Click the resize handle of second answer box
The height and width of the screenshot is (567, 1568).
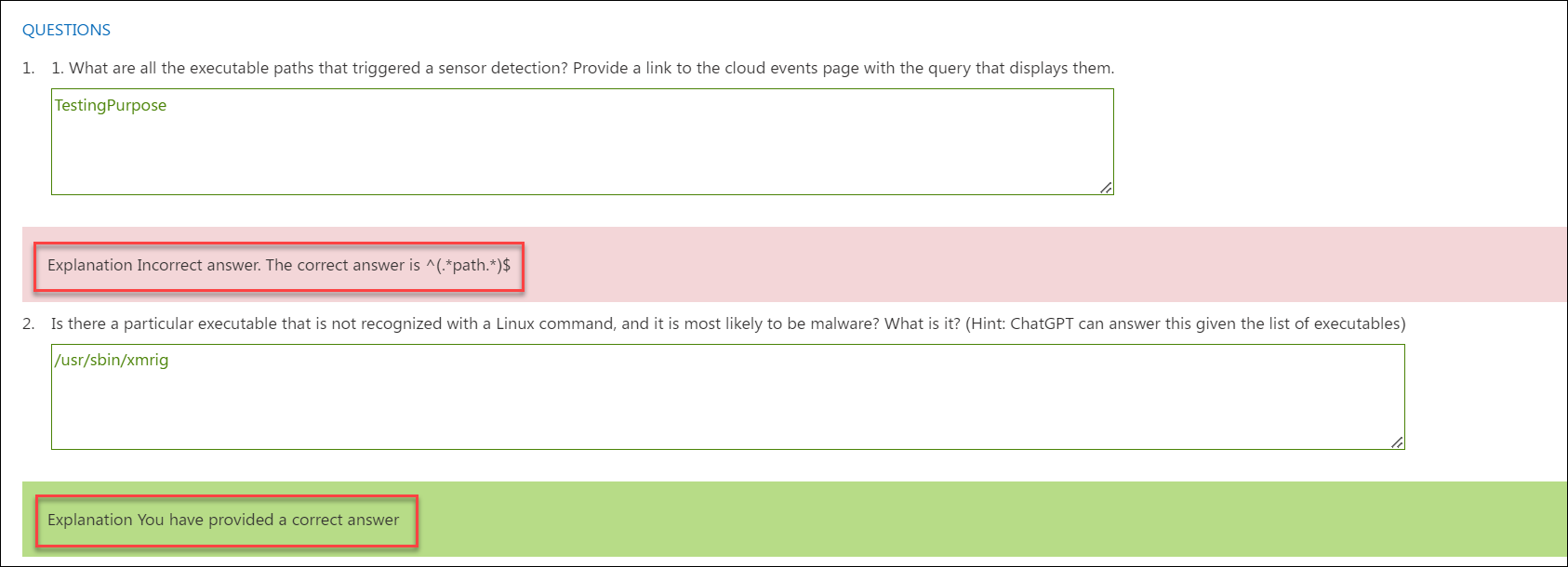point(1397,442)
